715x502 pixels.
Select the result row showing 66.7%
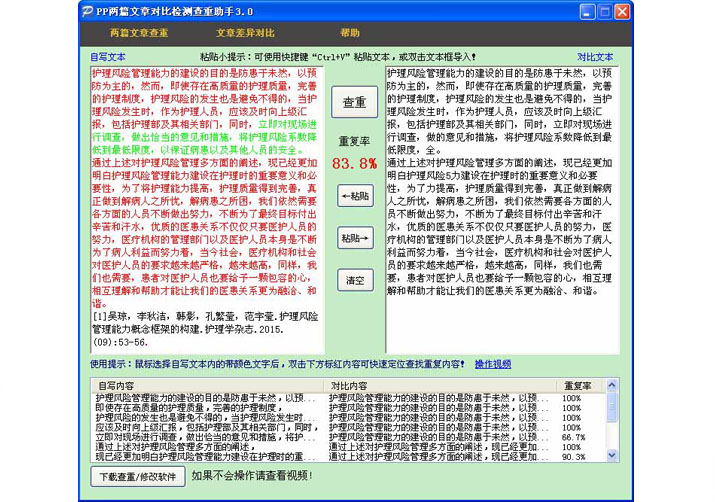(x=349, y=437)
